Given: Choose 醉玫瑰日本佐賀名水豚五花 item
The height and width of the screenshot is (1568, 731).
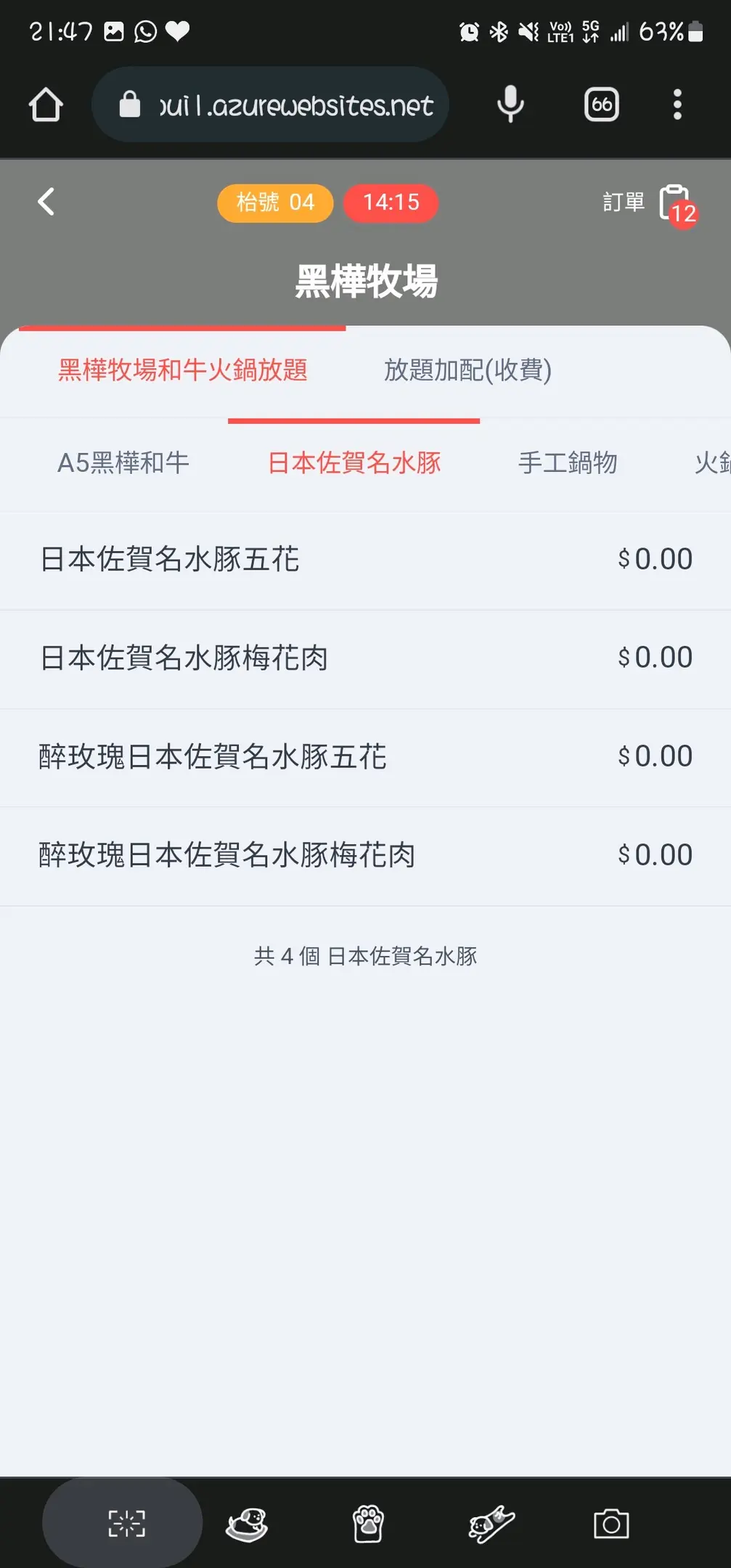Looking at the screenshot, I should [x=365, y=756].
